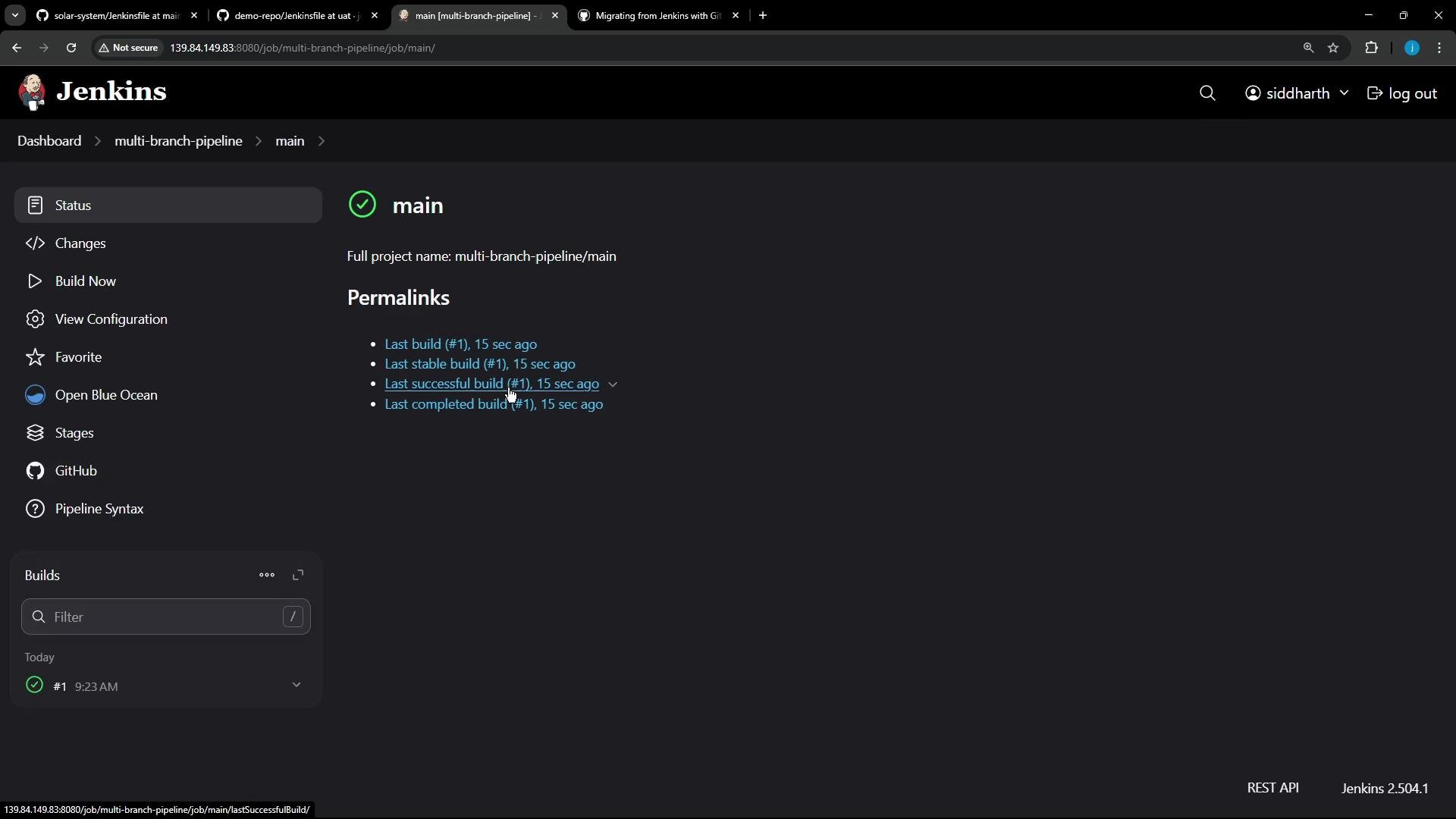Open the Changes sidebar item

pos(168,243)
